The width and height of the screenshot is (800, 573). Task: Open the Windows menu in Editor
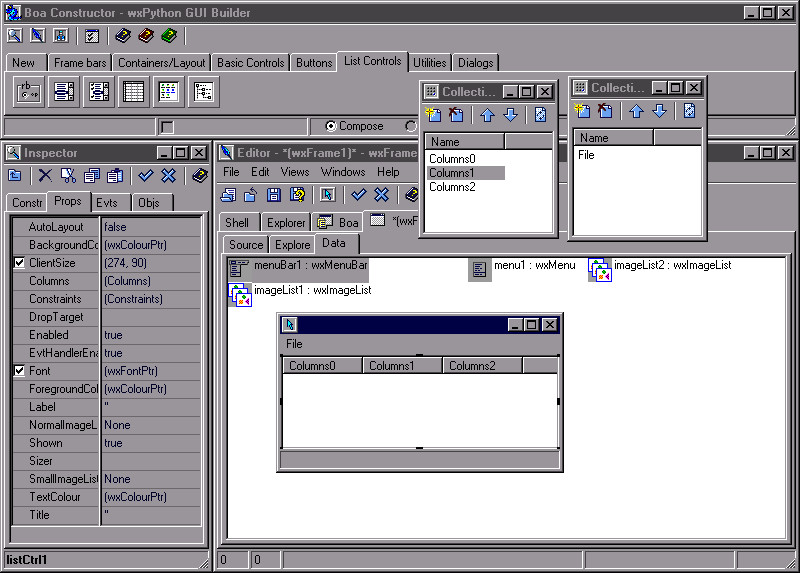click(343, 172)
